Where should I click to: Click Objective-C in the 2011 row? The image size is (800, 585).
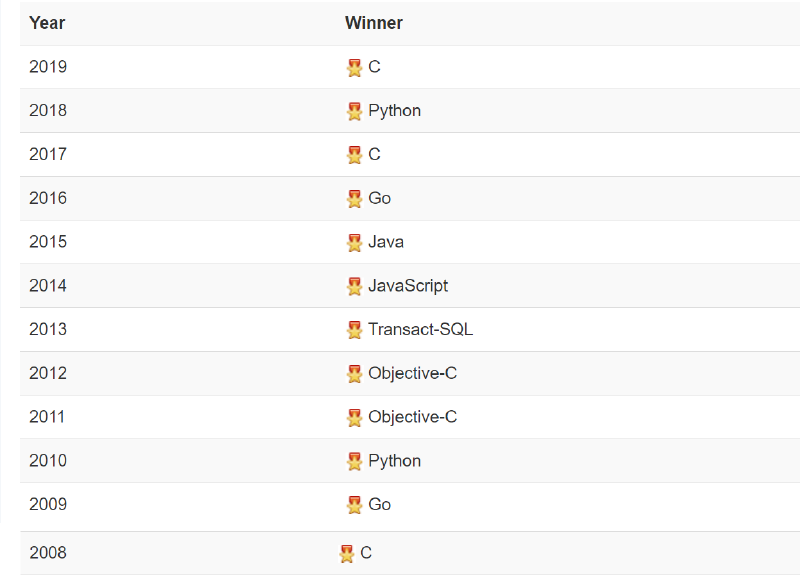click(x=412, y=417)
